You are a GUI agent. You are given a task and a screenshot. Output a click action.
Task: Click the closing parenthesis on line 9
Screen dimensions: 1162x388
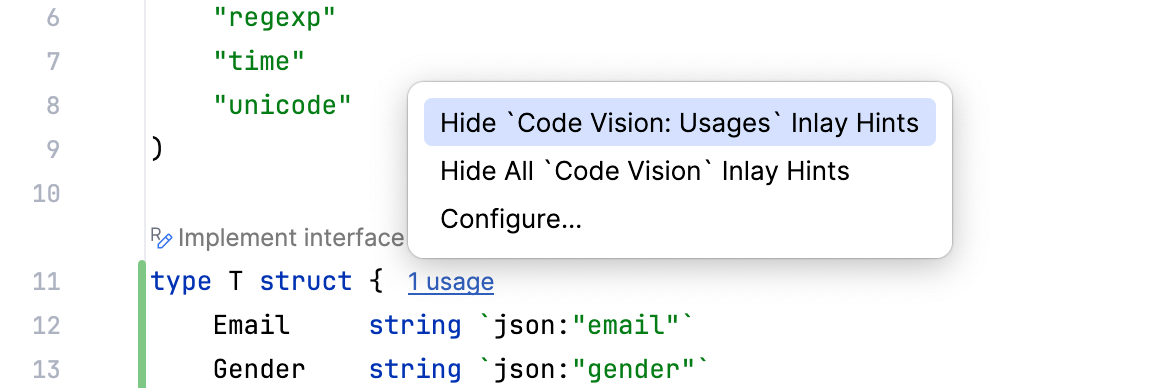click(156, 149)
